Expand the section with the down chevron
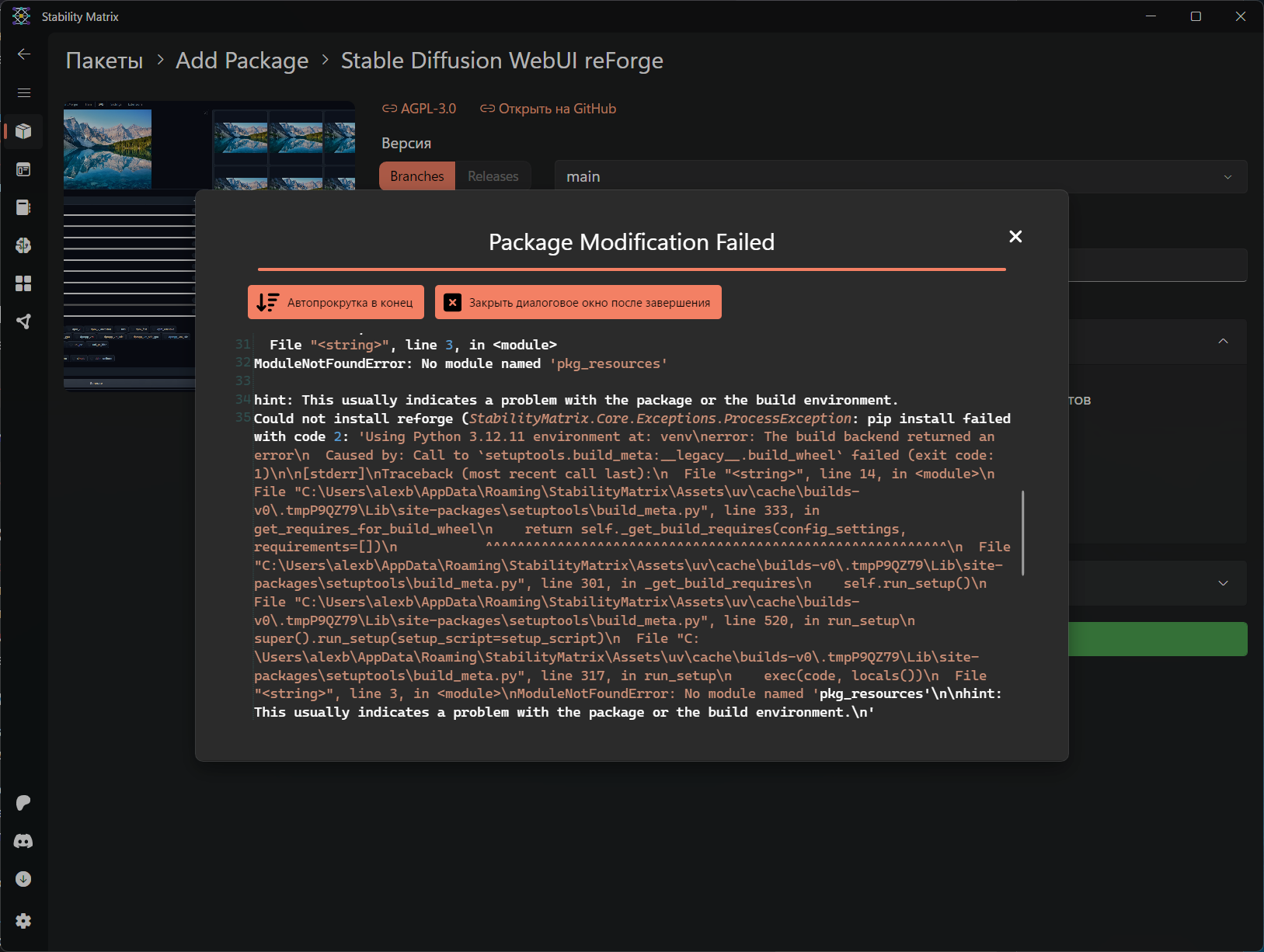 point(1223,583)
